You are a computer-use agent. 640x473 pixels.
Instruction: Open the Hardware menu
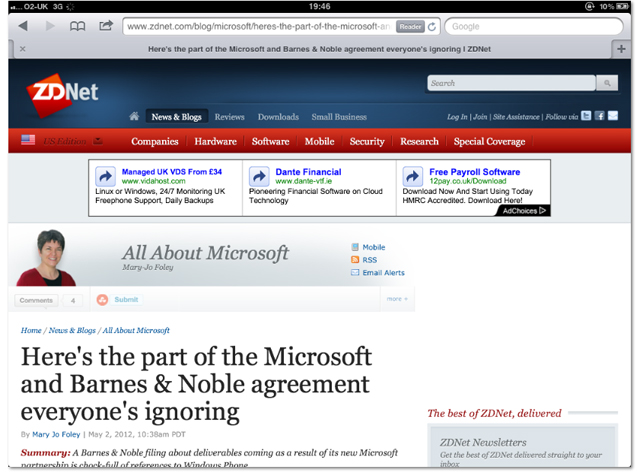[216, 142]
